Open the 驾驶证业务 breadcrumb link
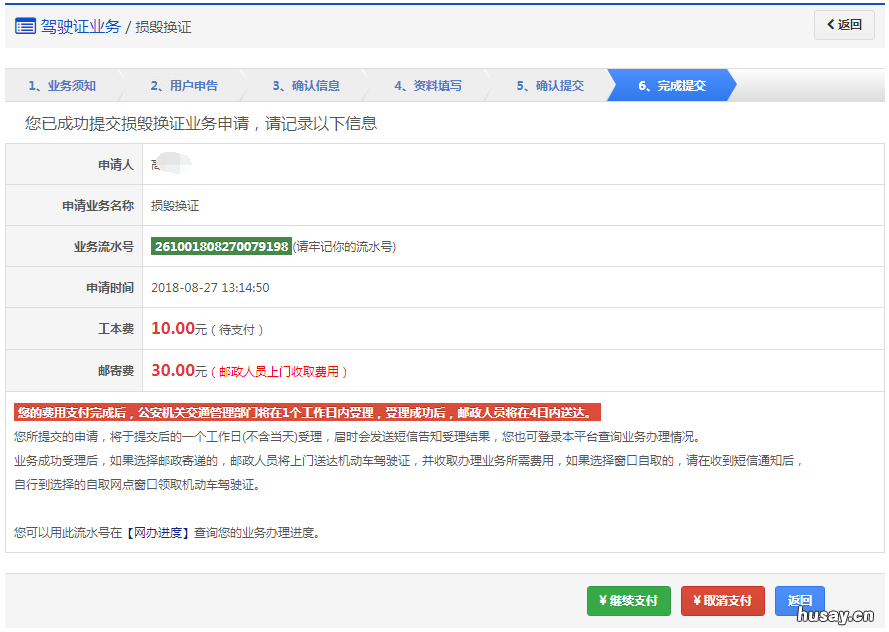This screenshot has width=889, height=632. pyautogui.click(x=80, y=26)
